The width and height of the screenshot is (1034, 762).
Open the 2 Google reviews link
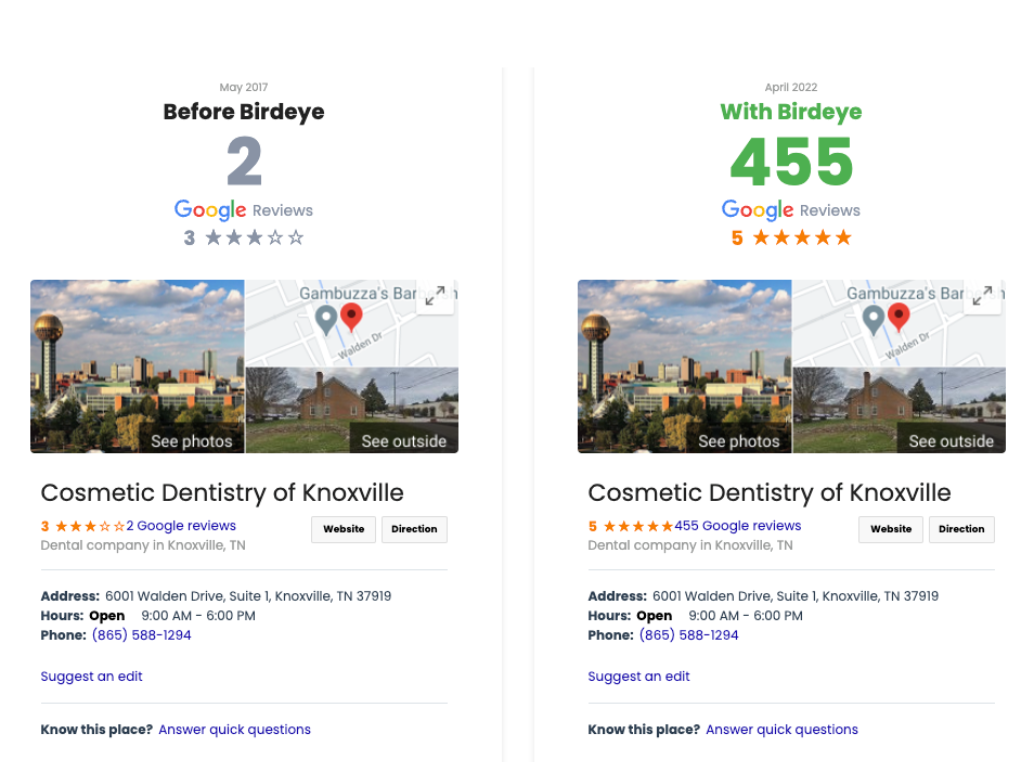coord(181,525)
